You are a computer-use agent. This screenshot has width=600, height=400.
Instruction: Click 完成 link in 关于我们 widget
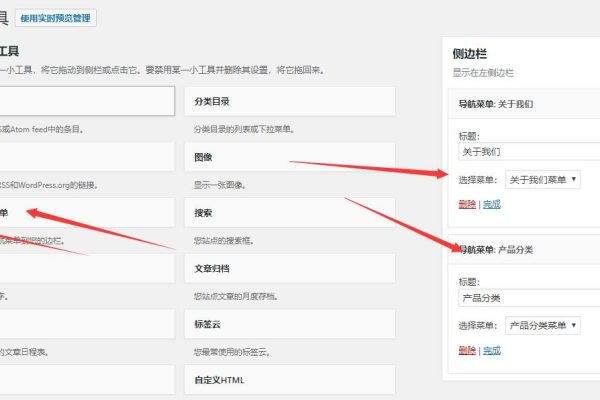tap(491, 204)
